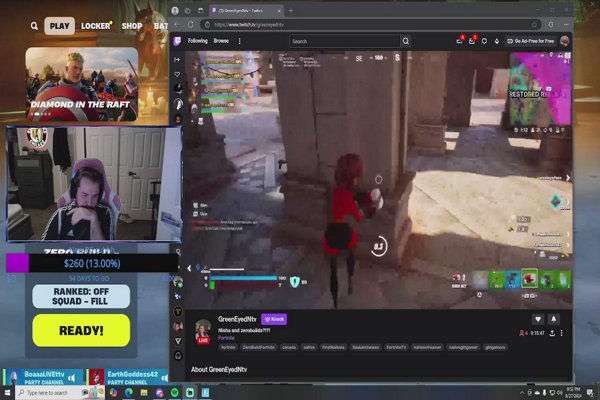Click the yellow READY! button
The image size is (600, 400).
point(81,330)
